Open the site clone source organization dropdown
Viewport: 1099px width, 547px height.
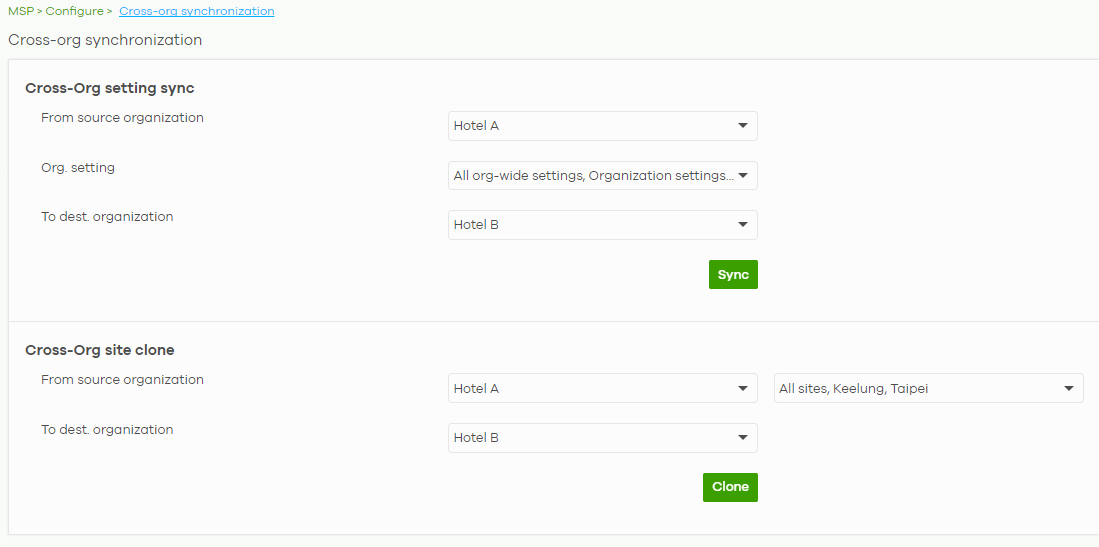[603, 388]
